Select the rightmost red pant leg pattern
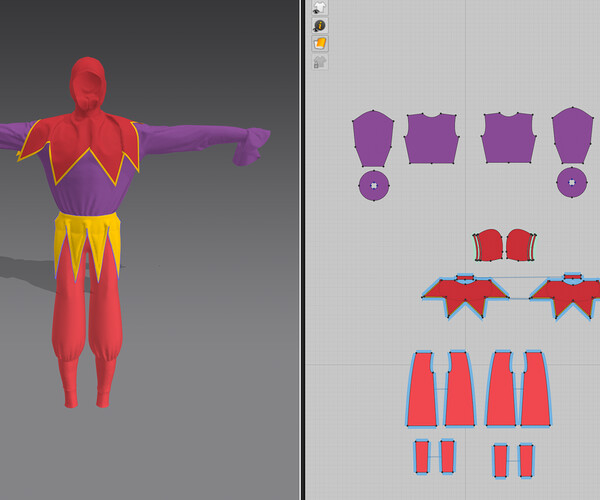The width and height of the screenshot is (600, 500). point(536,389)
